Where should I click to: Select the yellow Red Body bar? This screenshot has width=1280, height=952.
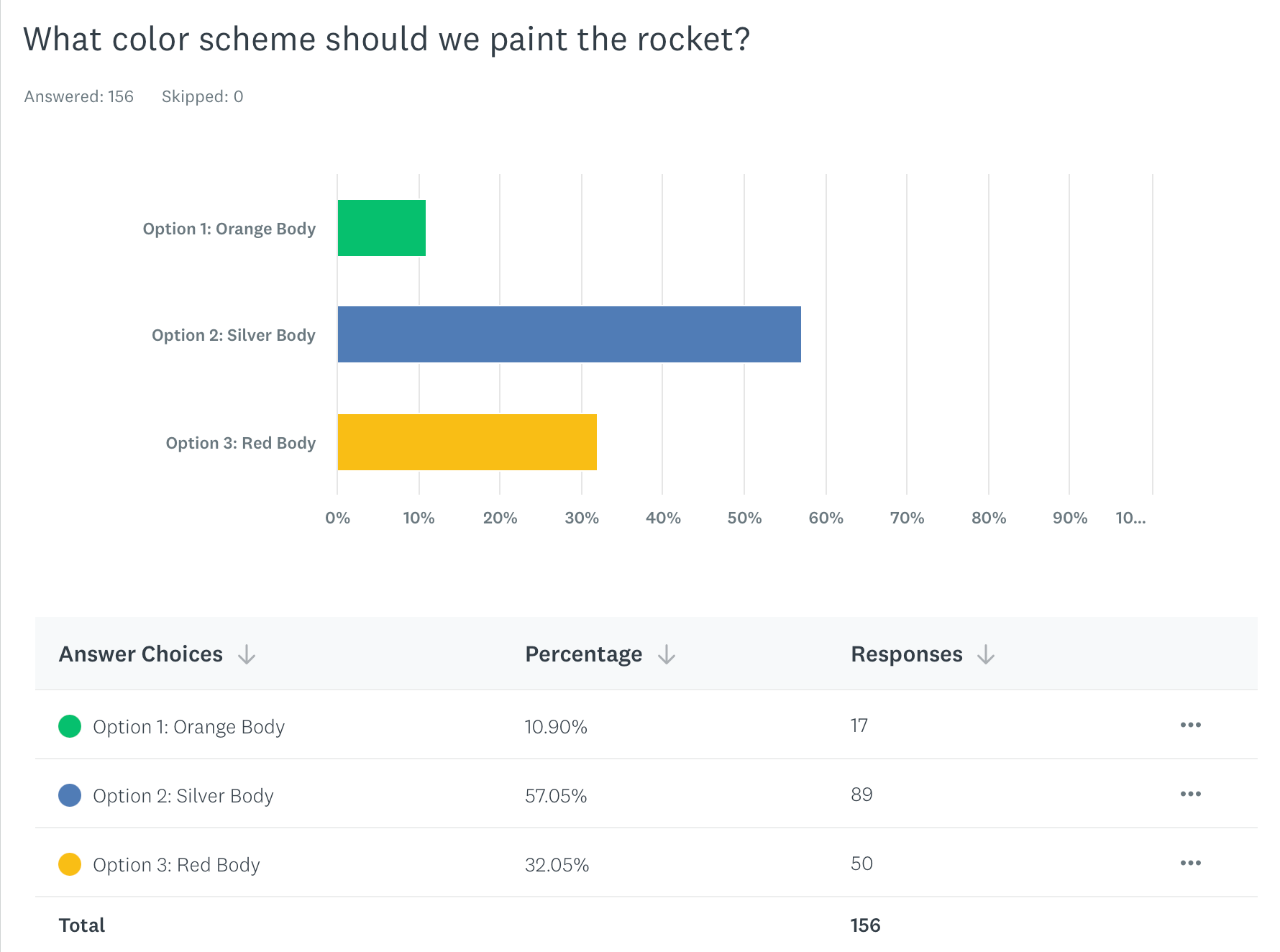coord(467,442)
